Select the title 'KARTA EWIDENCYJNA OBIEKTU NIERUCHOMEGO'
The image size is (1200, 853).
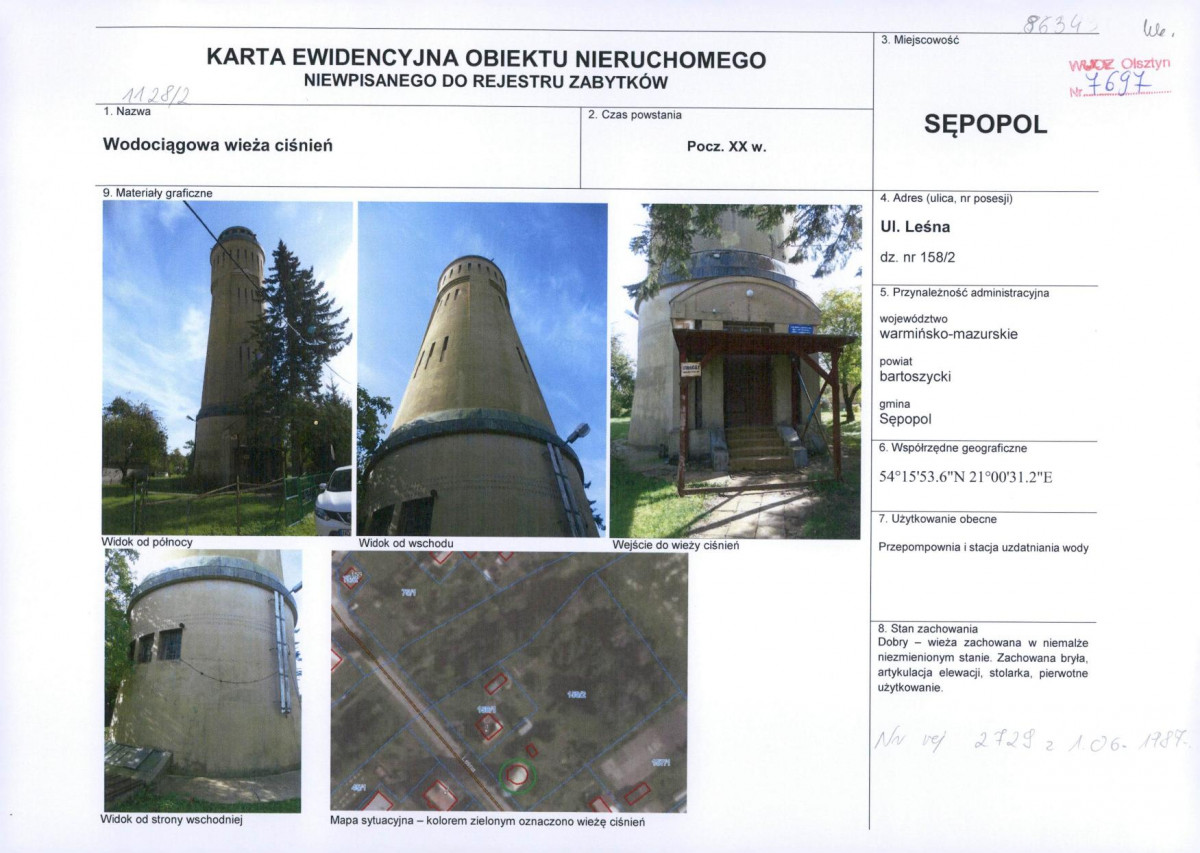(486, 59)
